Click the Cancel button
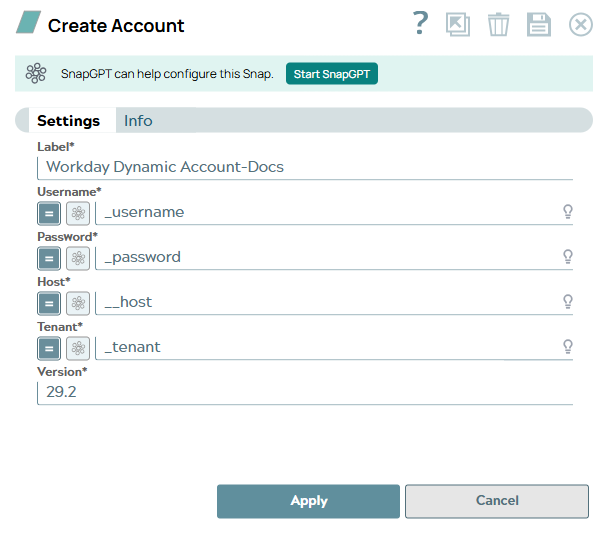 point(497,501)
